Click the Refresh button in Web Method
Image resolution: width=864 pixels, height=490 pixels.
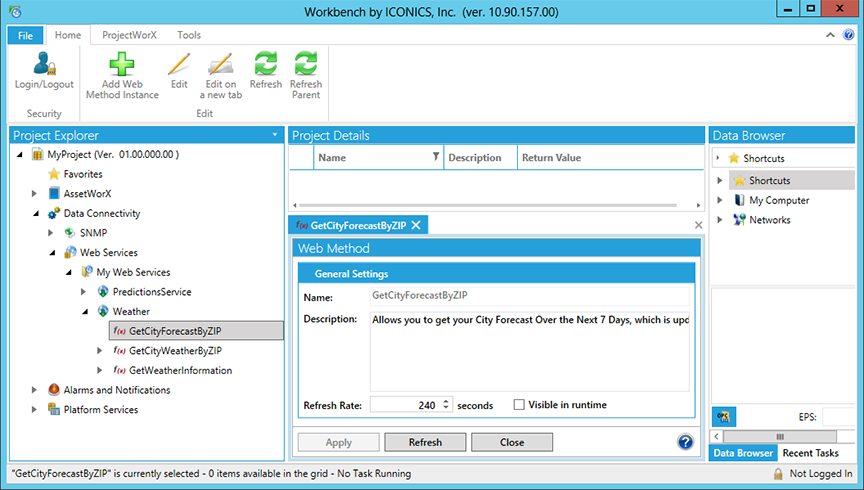point(425,442)
